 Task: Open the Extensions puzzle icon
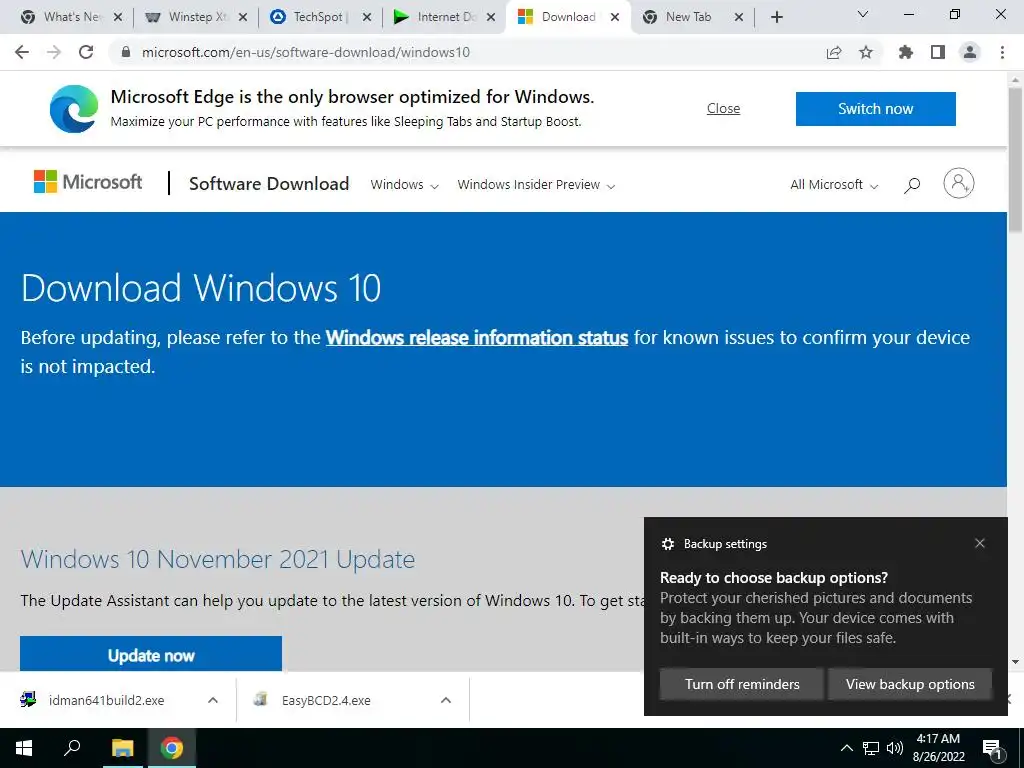906,52
